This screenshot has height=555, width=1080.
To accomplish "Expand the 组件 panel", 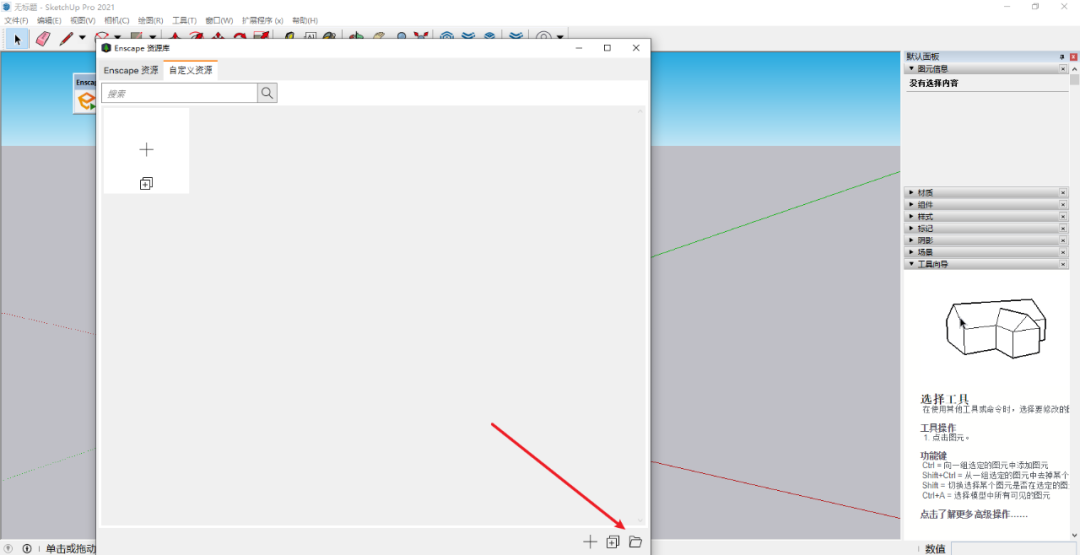I will point(925,204).
